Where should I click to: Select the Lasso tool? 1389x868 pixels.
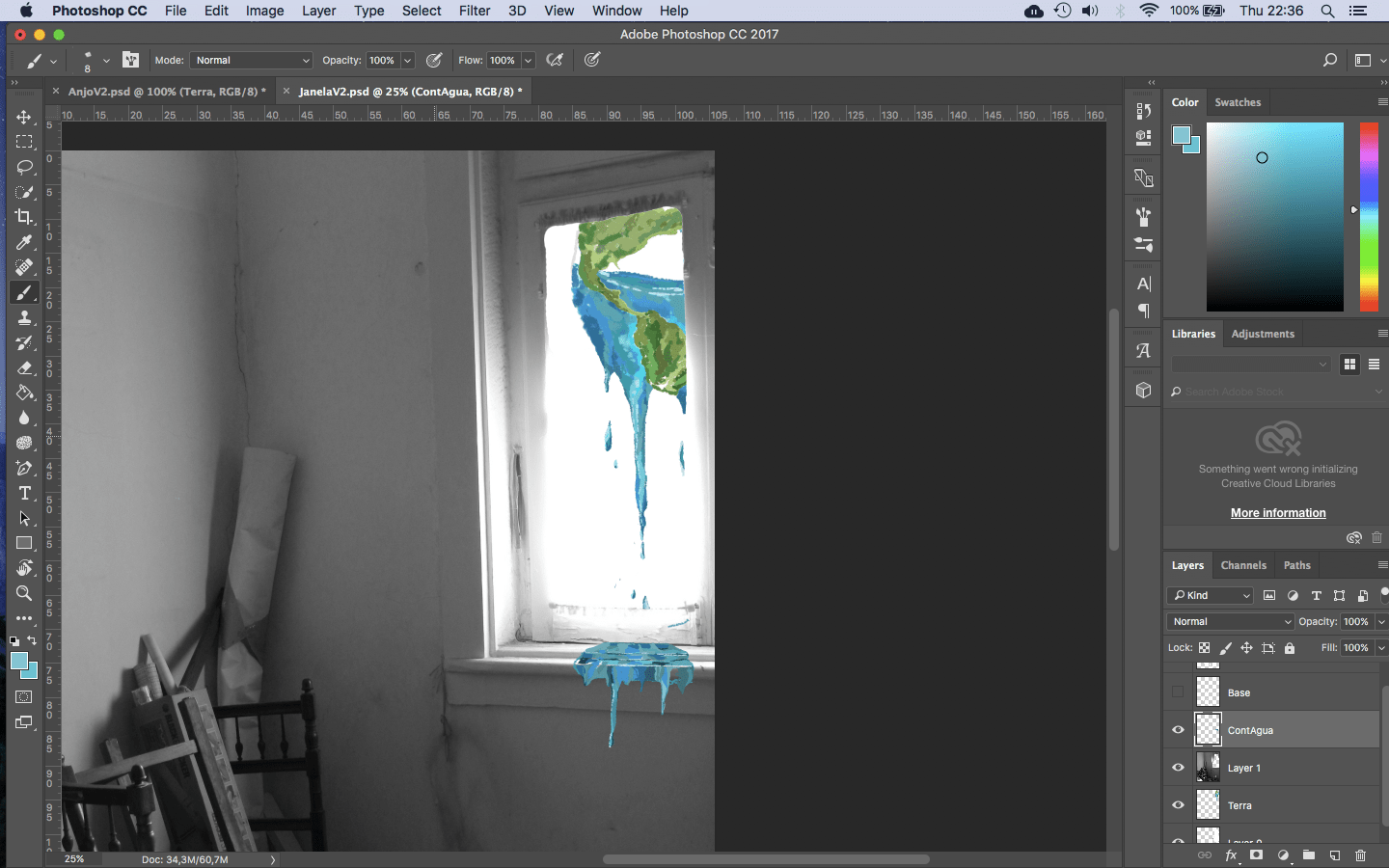click(x=24, y=167)
